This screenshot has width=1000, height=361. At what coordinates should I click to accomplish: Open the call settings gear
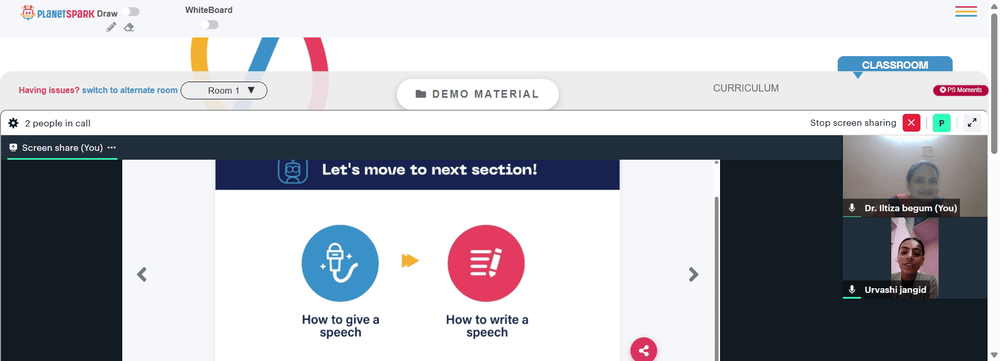13,123
